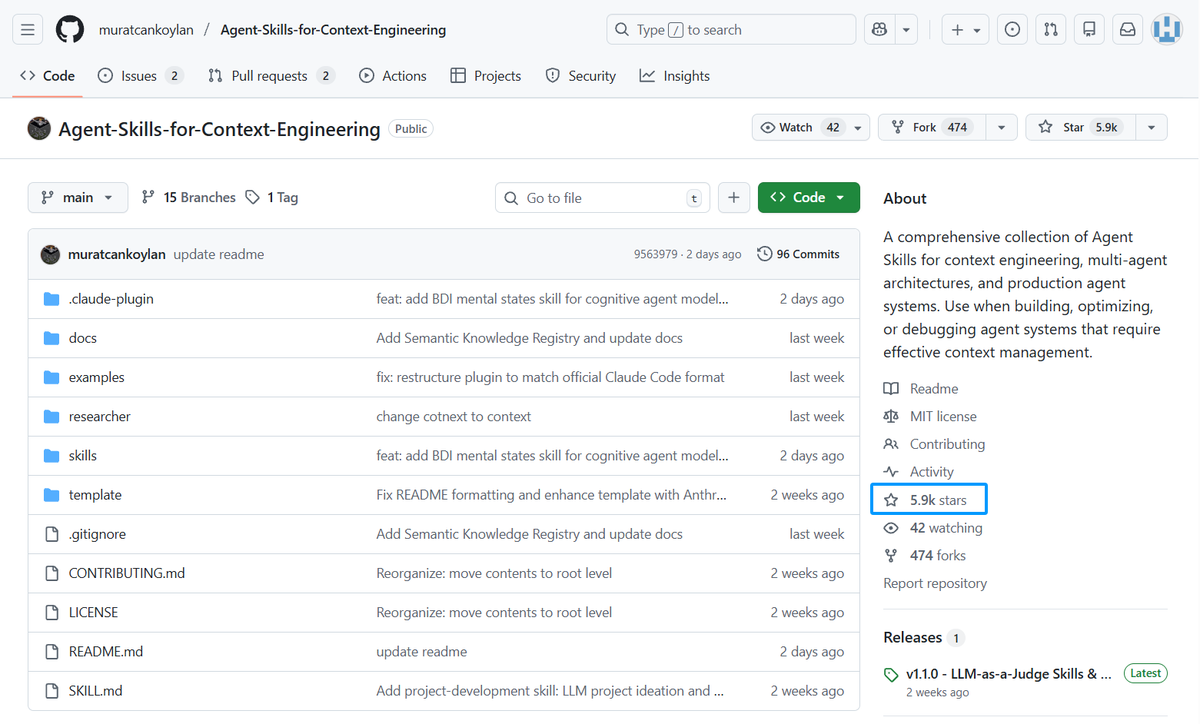Switch to the Insights tab

click(675, 76)
